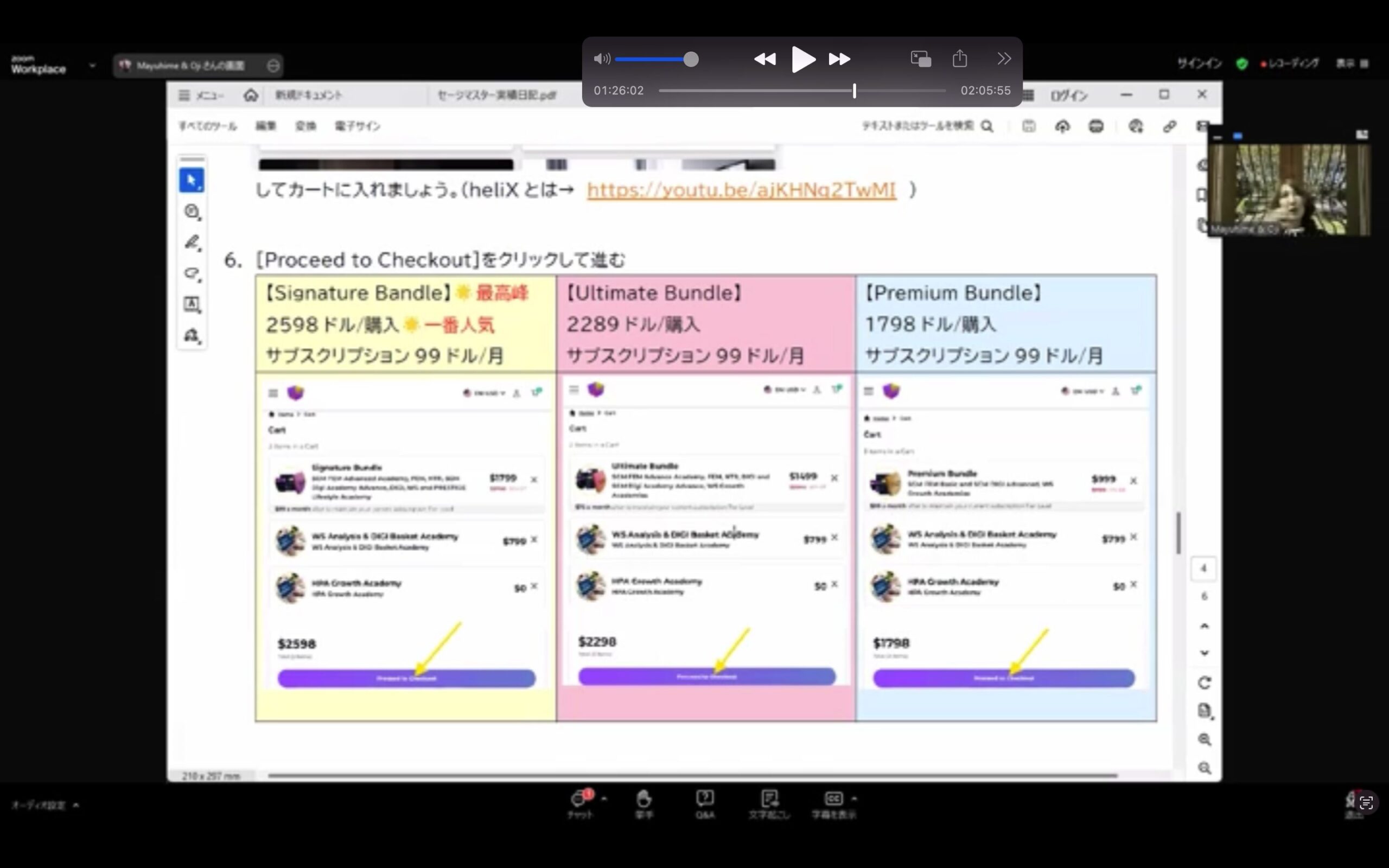Click the rotate page icon in right rail
Screen dimensions: 1389x868
coord(1204,682)
